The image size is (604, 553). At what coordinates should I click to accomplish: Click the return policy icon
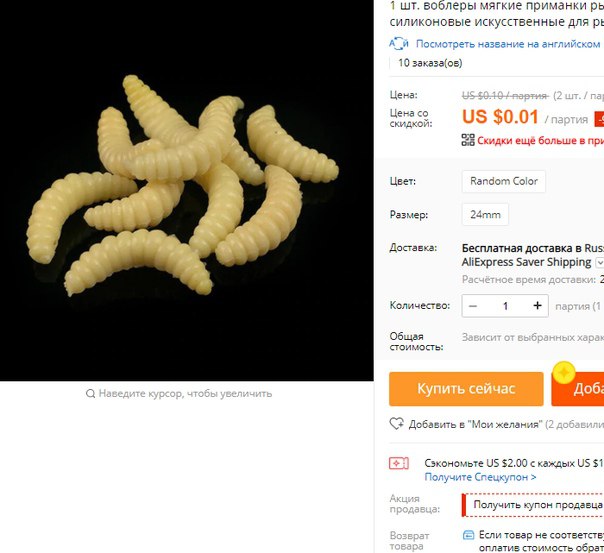pos(468,535)
